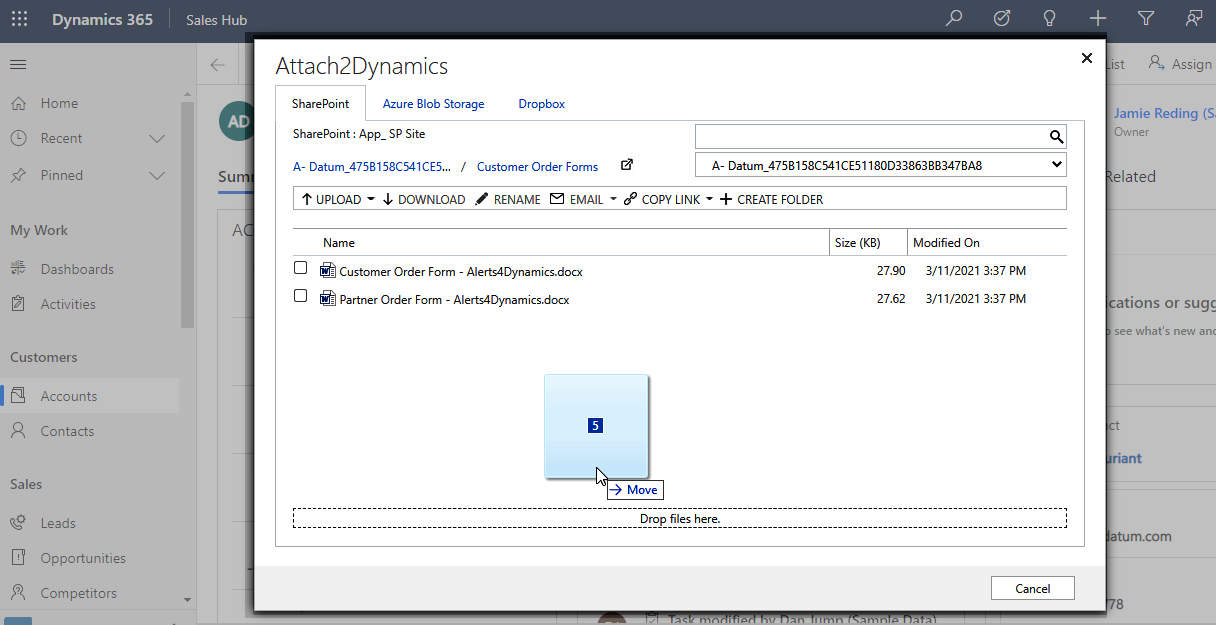This screenshot has height=625, width=1216.
Task: Open the A- Datum record dropdown
Action: [880, 165]
